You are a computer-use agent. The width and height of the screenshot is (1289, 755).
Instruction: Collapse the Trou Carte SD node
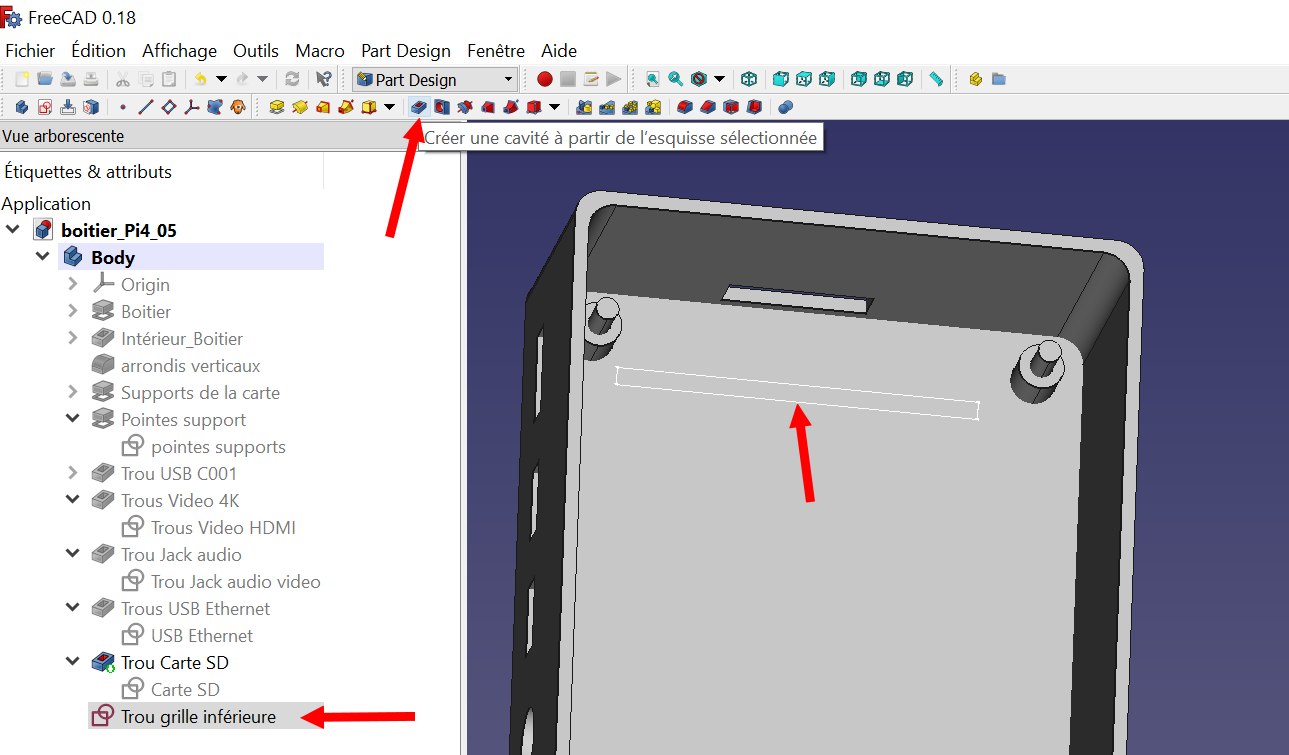[x=72, y=662]
